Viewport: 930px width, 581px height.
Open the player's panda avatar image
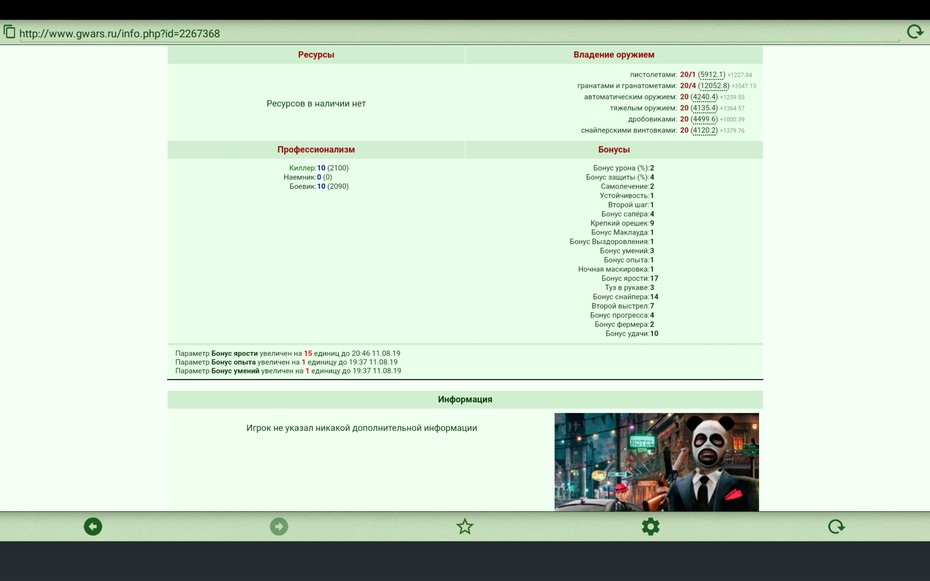coord(657,462)
